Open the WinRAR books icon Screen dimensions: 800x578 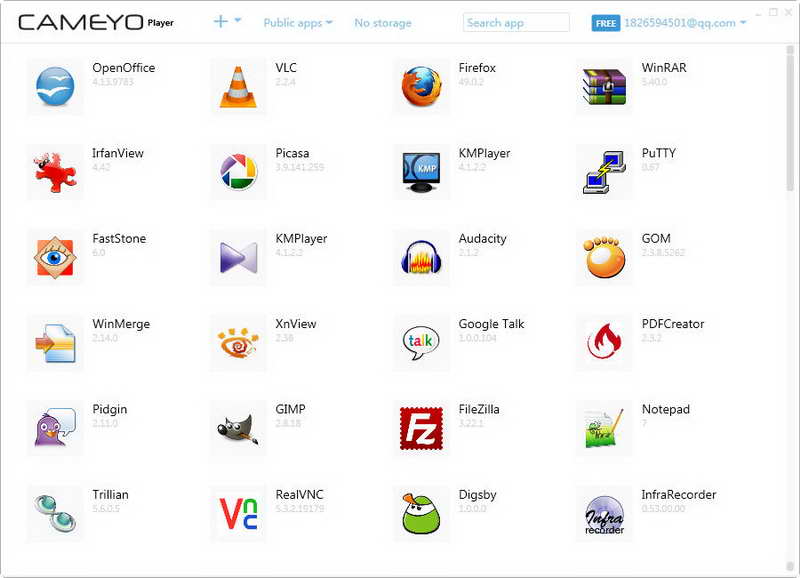click(x=604, y=87)
